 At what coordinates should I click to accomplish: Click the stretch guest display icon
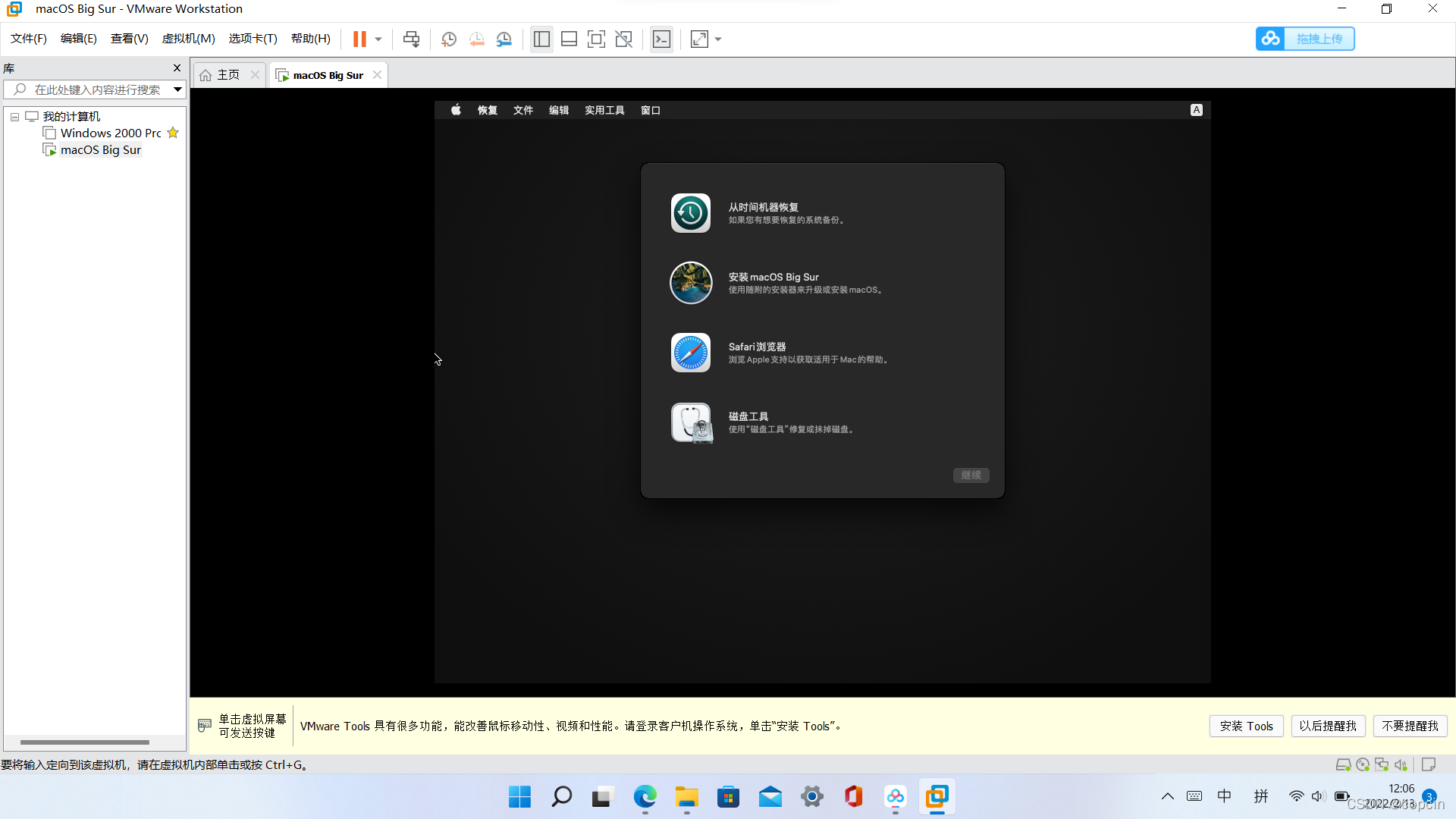(x=699, y=39)
